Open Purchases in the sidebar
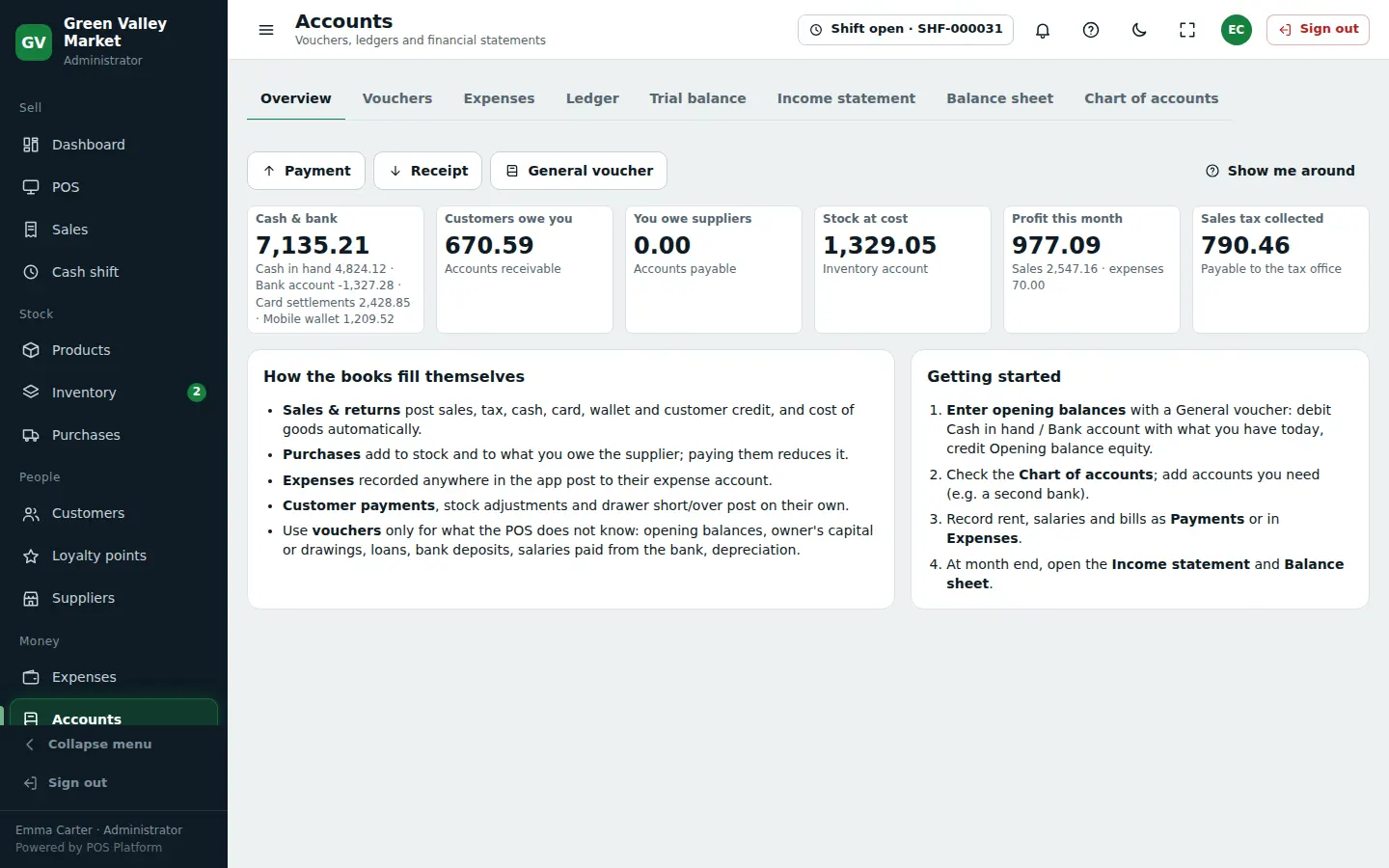This screenshot has width=1389, height=868. coord(114,435)
